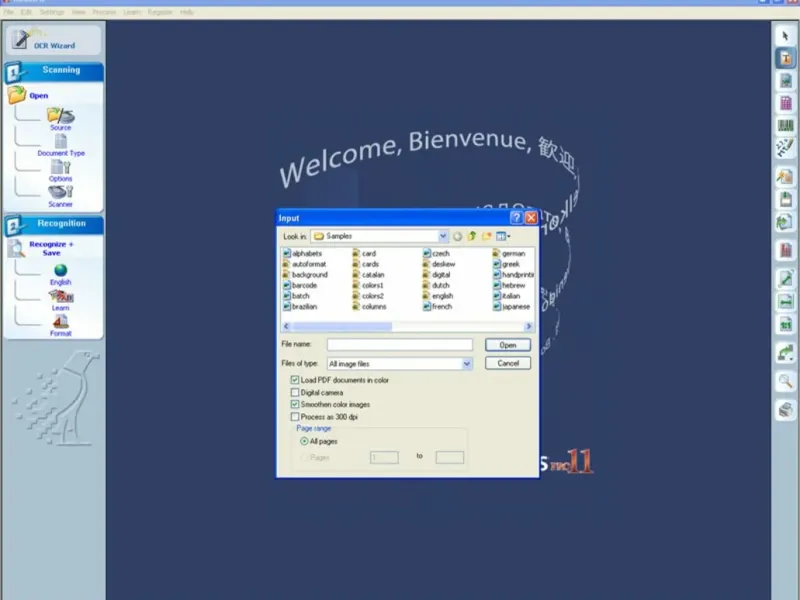
Task: Enable Process as 300 dpi checkbox
Action: point(295,417)
